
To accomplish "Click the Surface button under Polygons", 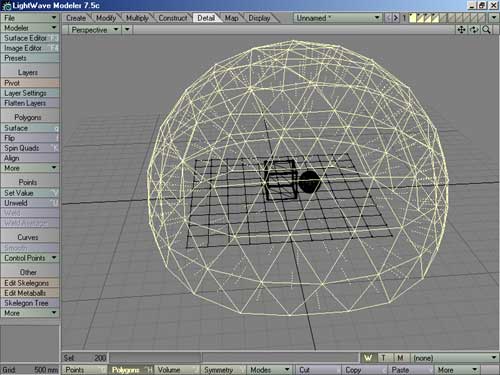I will [30, 128].
